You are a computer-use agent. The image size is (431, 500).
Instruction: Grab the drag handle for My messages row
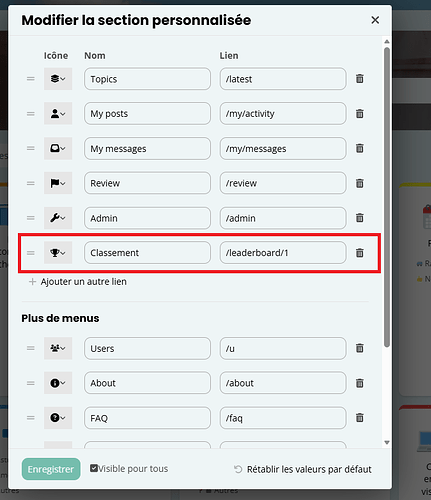pos(31,148)
